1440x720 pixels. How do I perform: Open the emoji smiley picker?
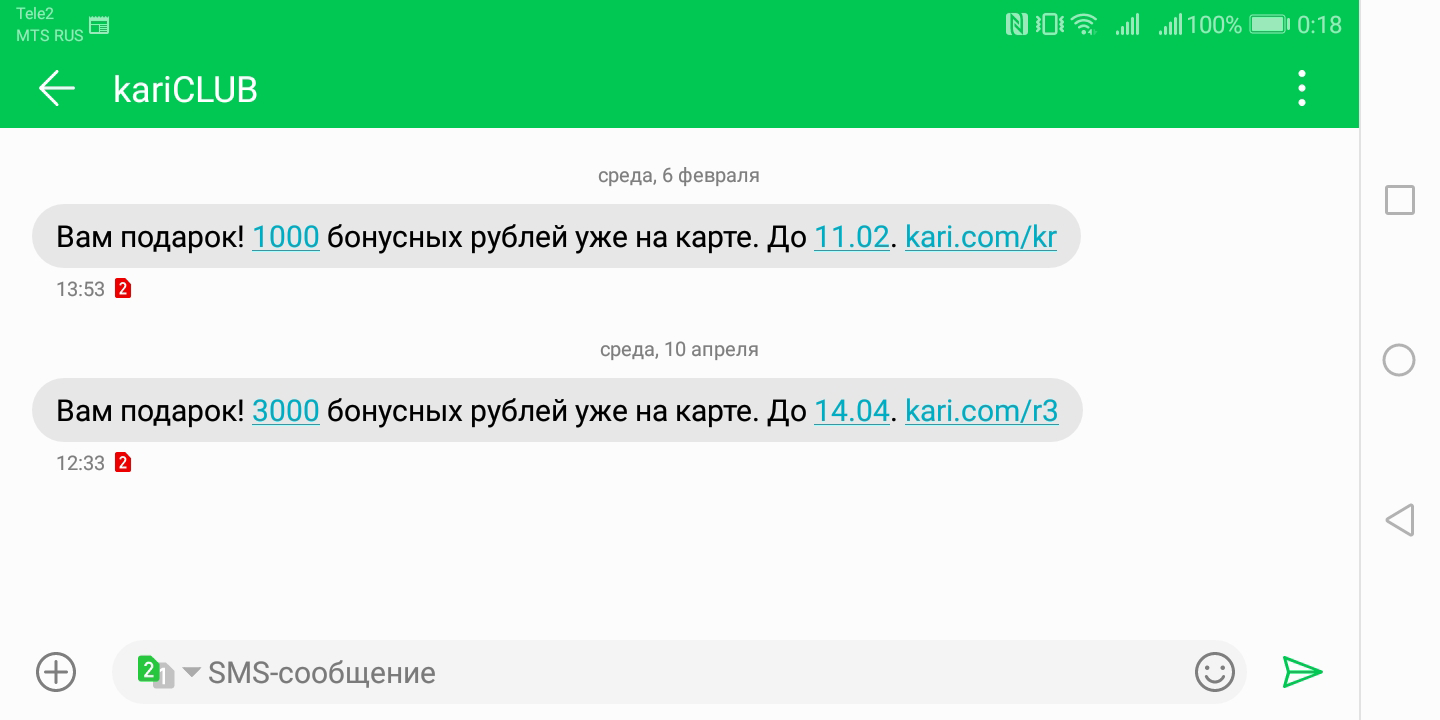point(1215,672)
